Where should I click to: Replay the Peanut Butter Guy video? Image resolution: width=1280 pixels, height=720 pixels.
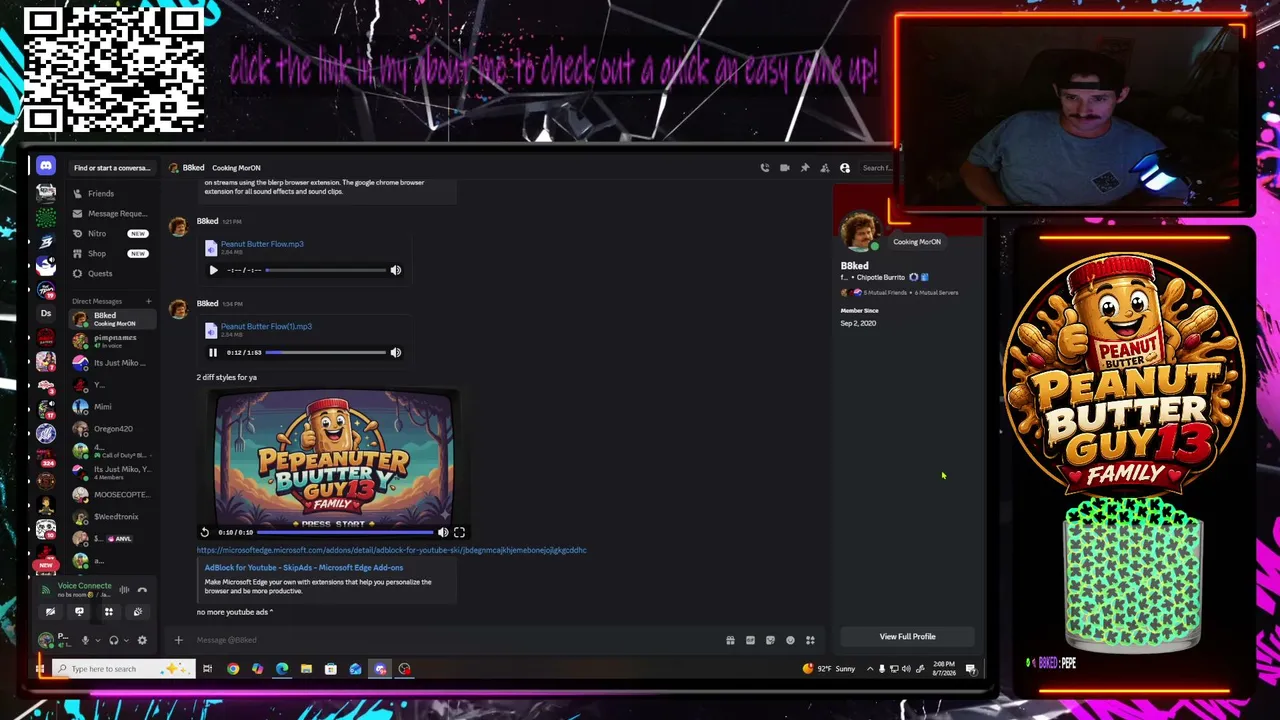click(205, 533)
